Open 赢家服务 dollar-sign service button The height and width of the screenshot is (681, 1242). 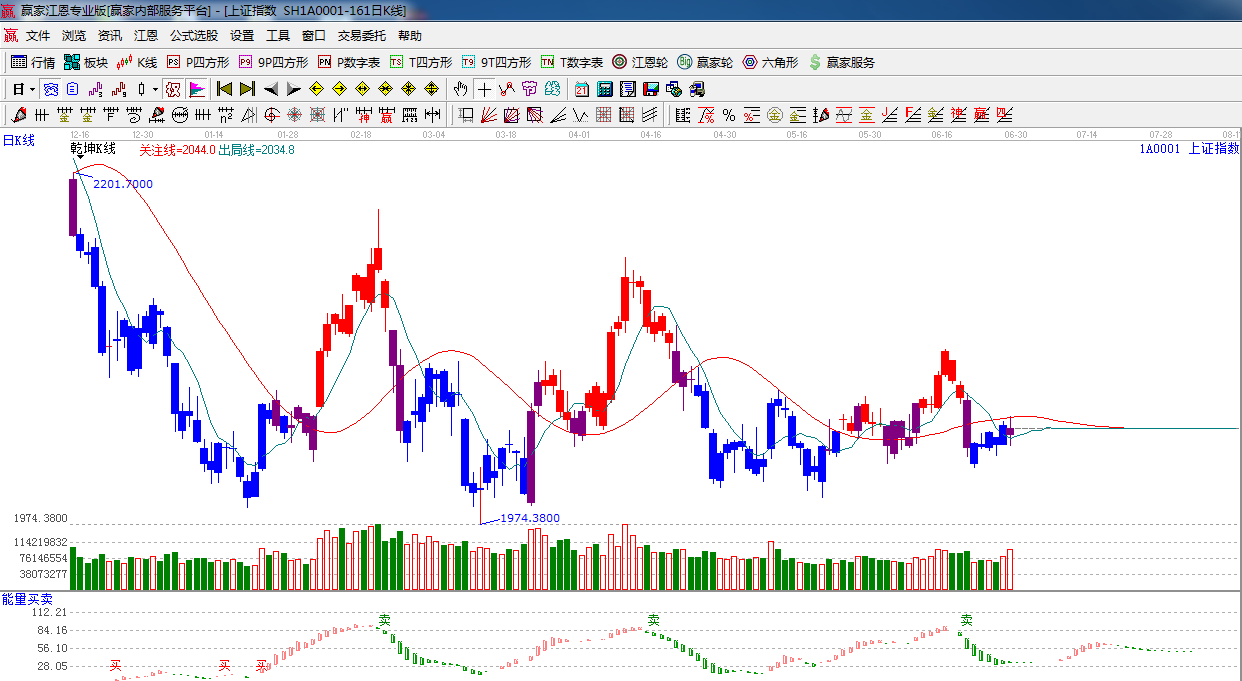[841, 62]
